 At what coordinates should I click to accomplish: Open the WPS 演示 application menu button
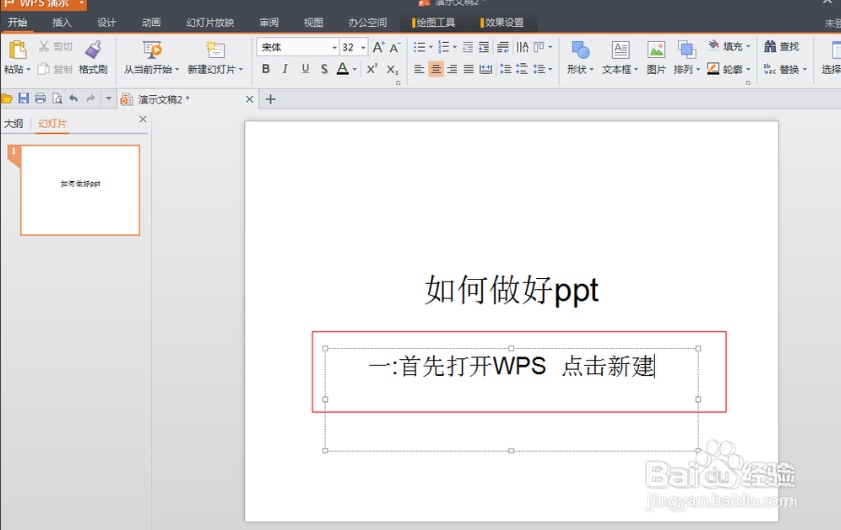click(x=43, y=4)
